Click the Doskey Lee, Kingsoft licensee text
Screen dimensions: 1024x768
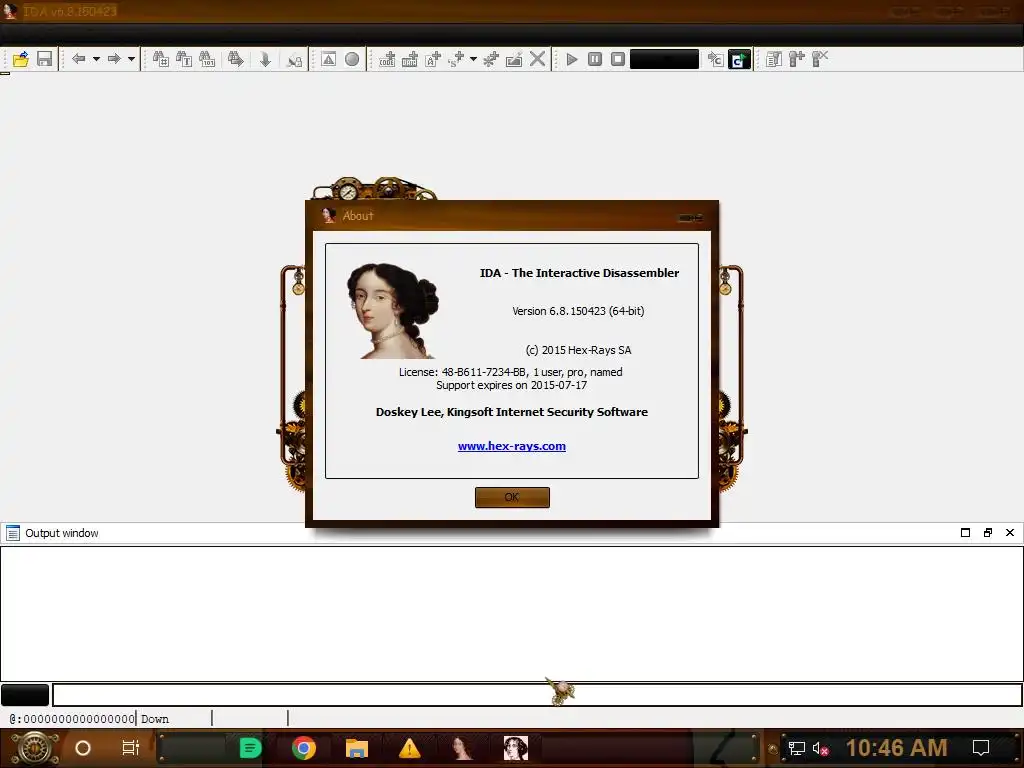(x=512, y=412)
